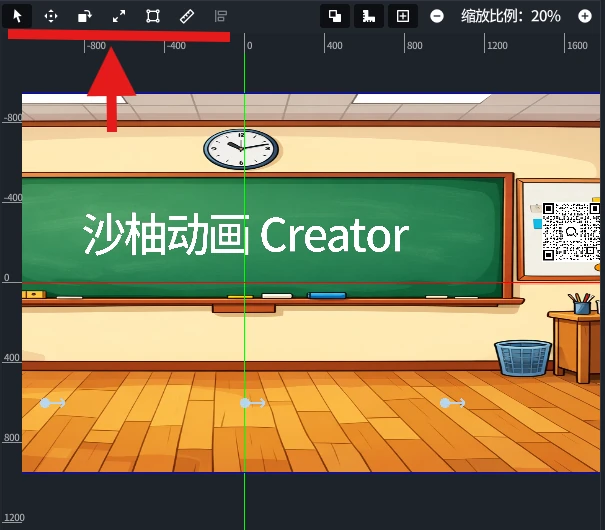Screen dimensions: 605x530
Task: Zoom in with the plus button
Action: [585, 16]
